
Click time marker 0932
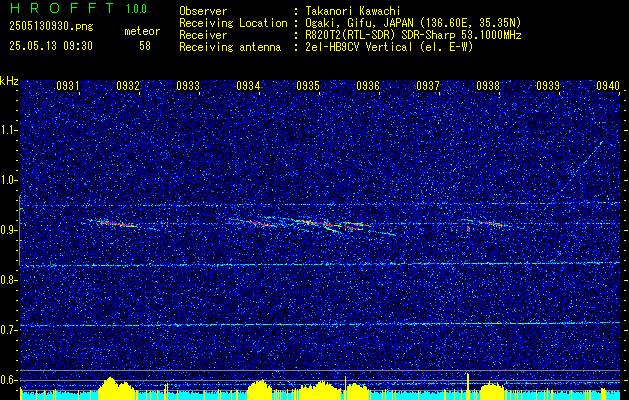[128, 85]
